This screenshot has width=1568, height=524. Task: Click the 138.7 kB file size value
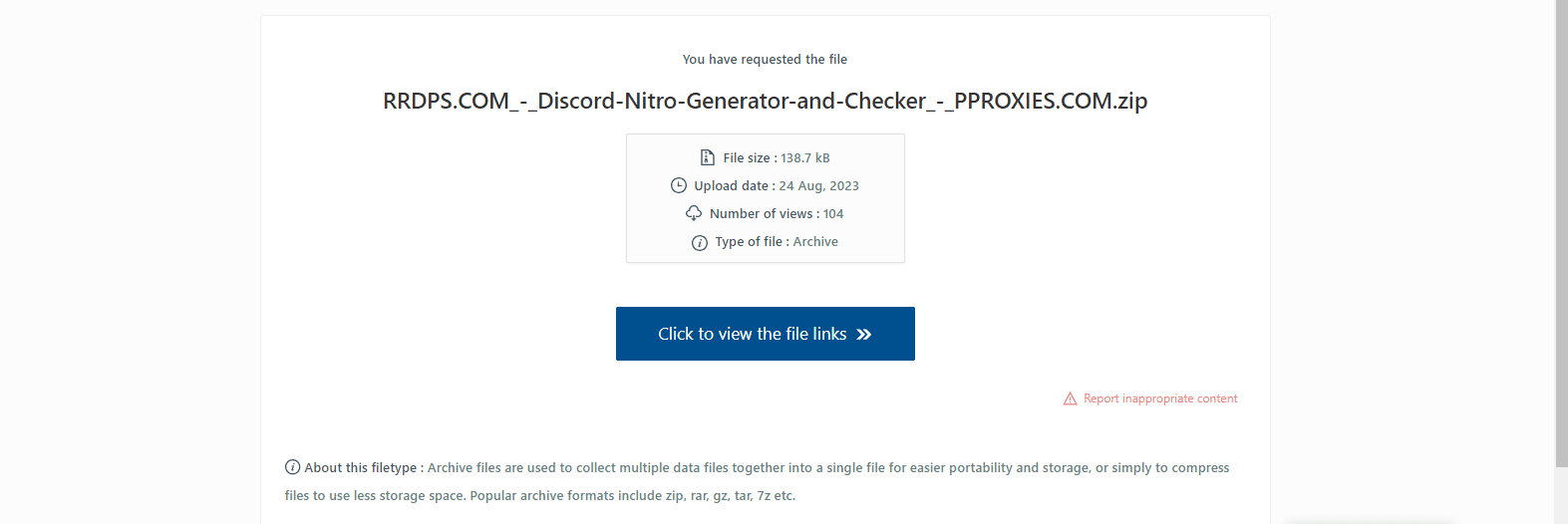coord(804,157)
